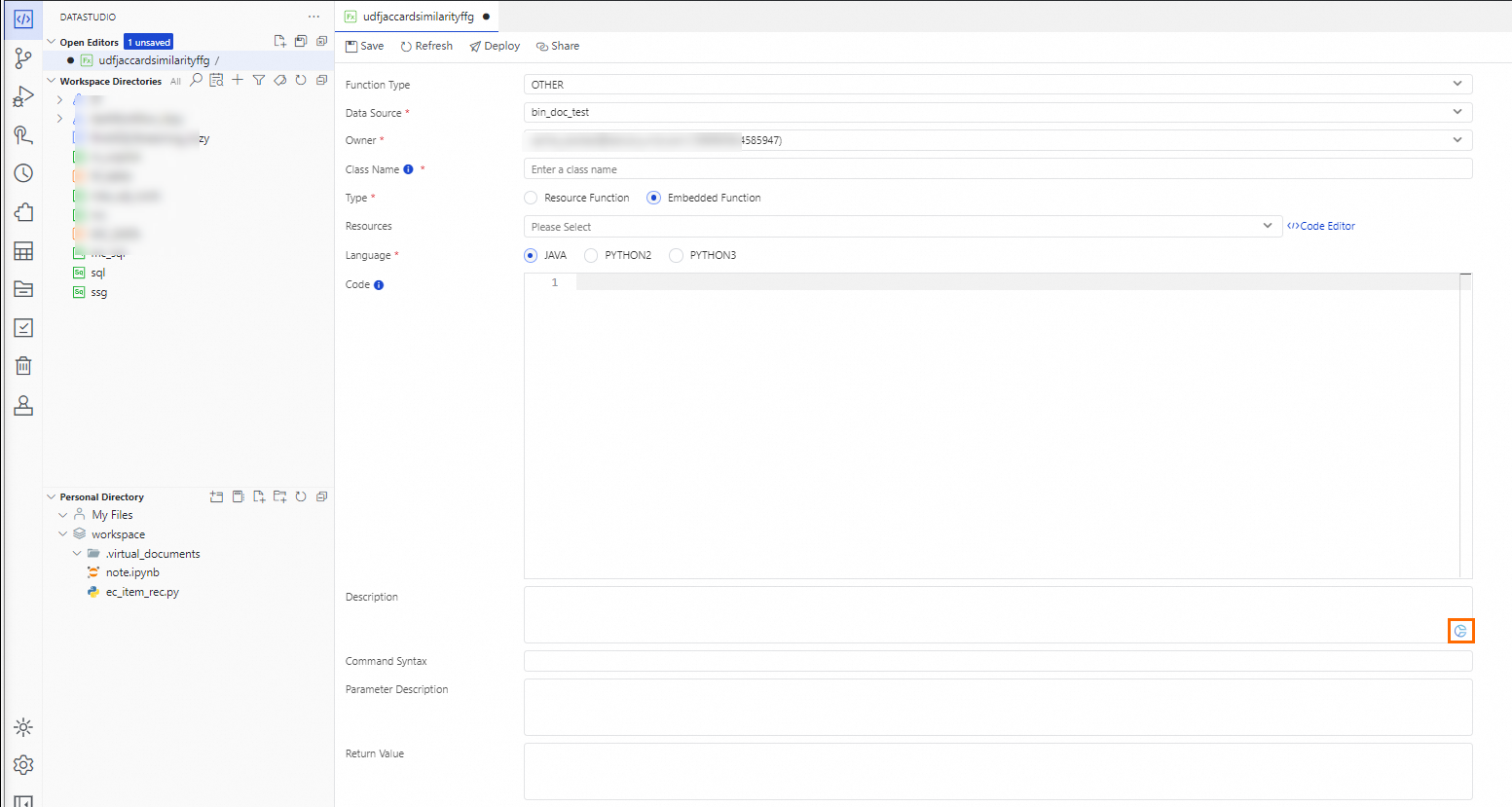Screen dimensions: 1512x807
Task: Open the Data Source dropdown
Action: [998, 112]
